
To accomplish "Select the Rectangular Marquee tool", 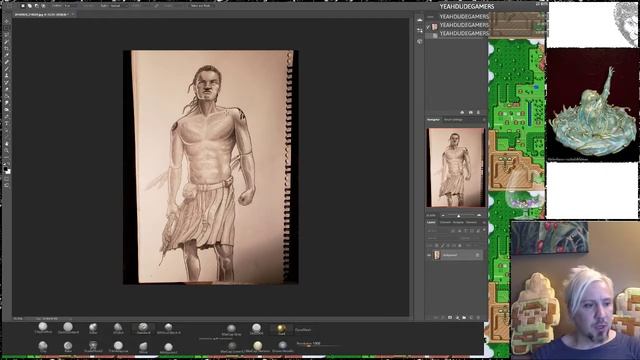I will (x=6, y=28).
